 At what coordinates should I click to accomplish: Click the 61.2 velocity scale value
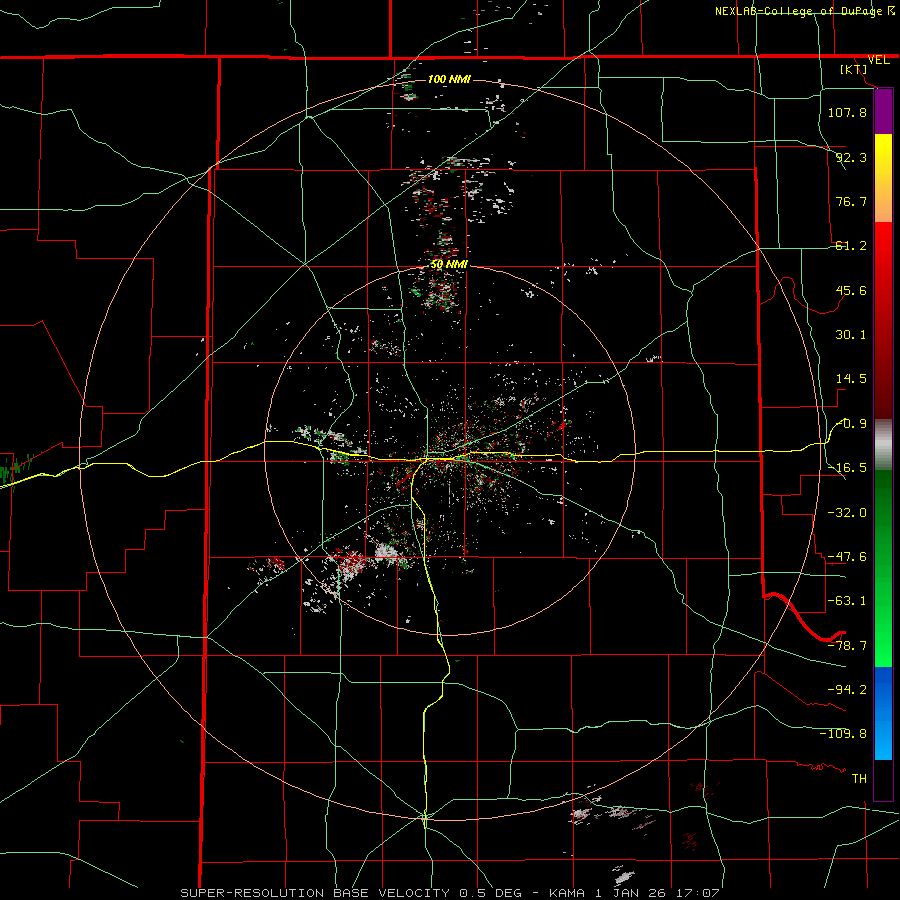tap(851, 246)
